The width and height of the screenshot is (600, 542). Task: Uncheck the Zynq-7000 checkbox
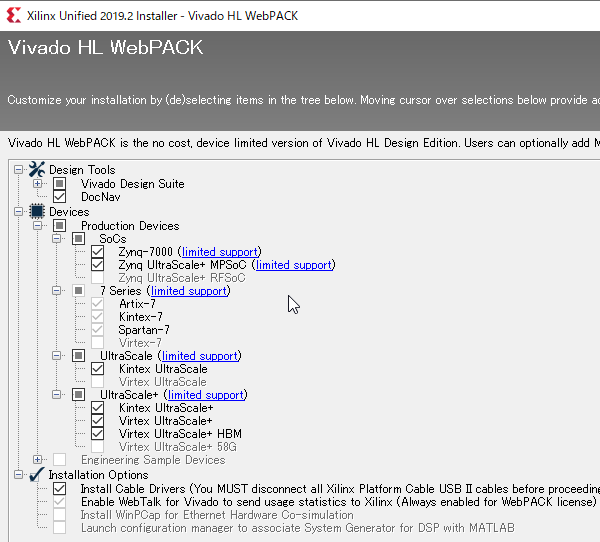97,252
